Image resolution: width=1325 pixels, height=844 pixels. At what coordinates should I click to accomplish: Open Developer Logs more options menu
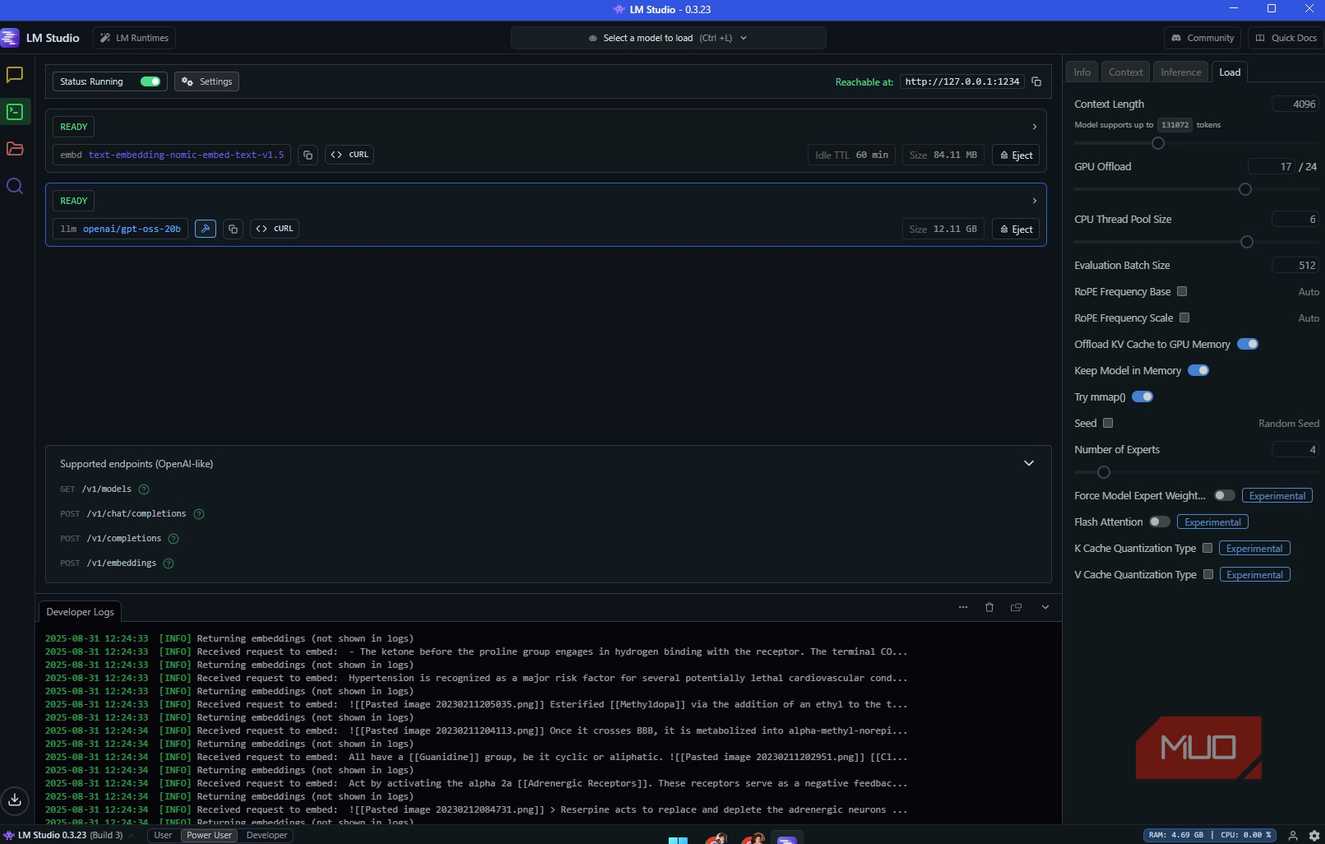(x=963, y=607)
